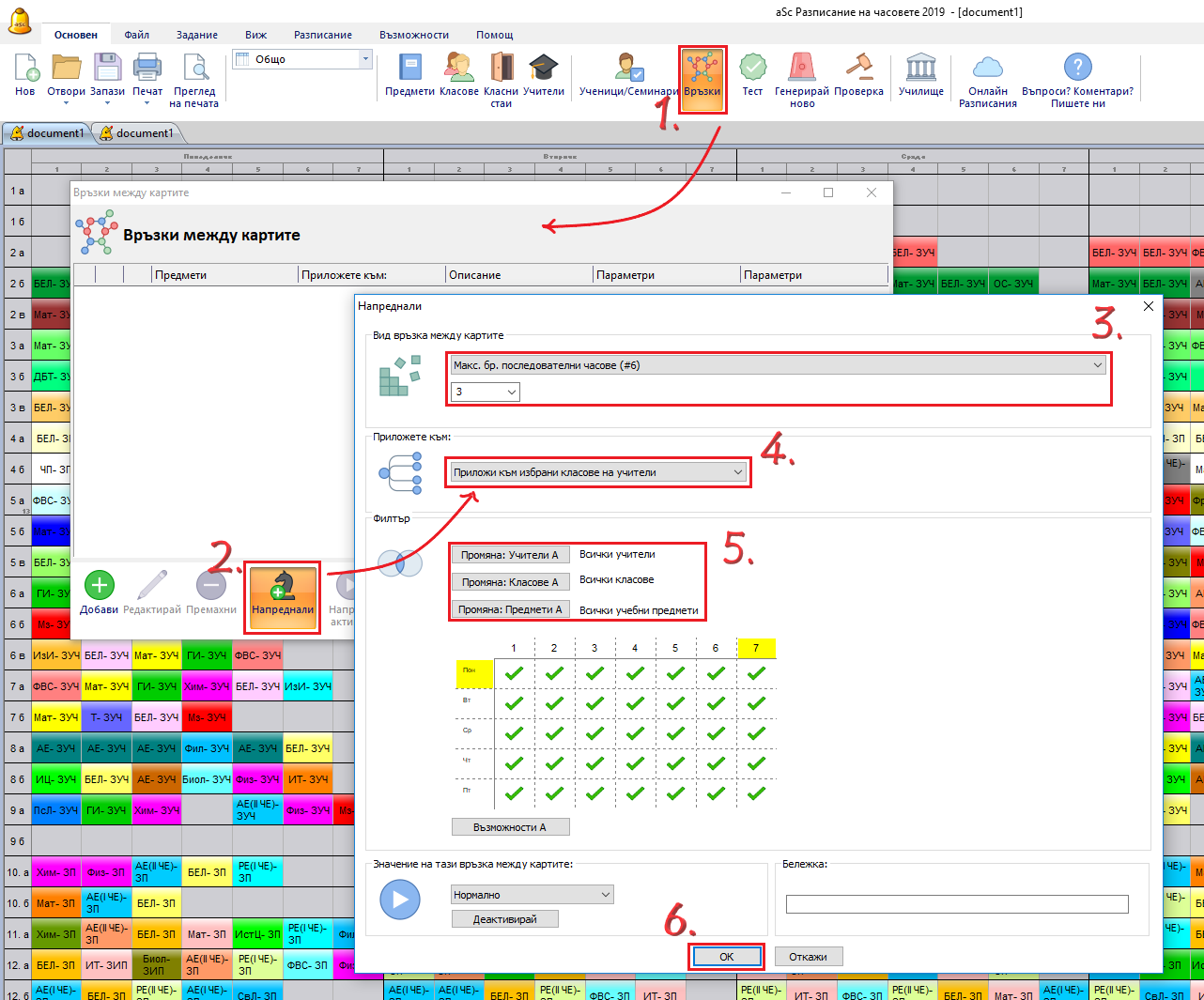The height and width of the screenshot is (1000, 1204).
Task: Expand the Приложи към избрани класове dropdown
Action: pos(598,472)
